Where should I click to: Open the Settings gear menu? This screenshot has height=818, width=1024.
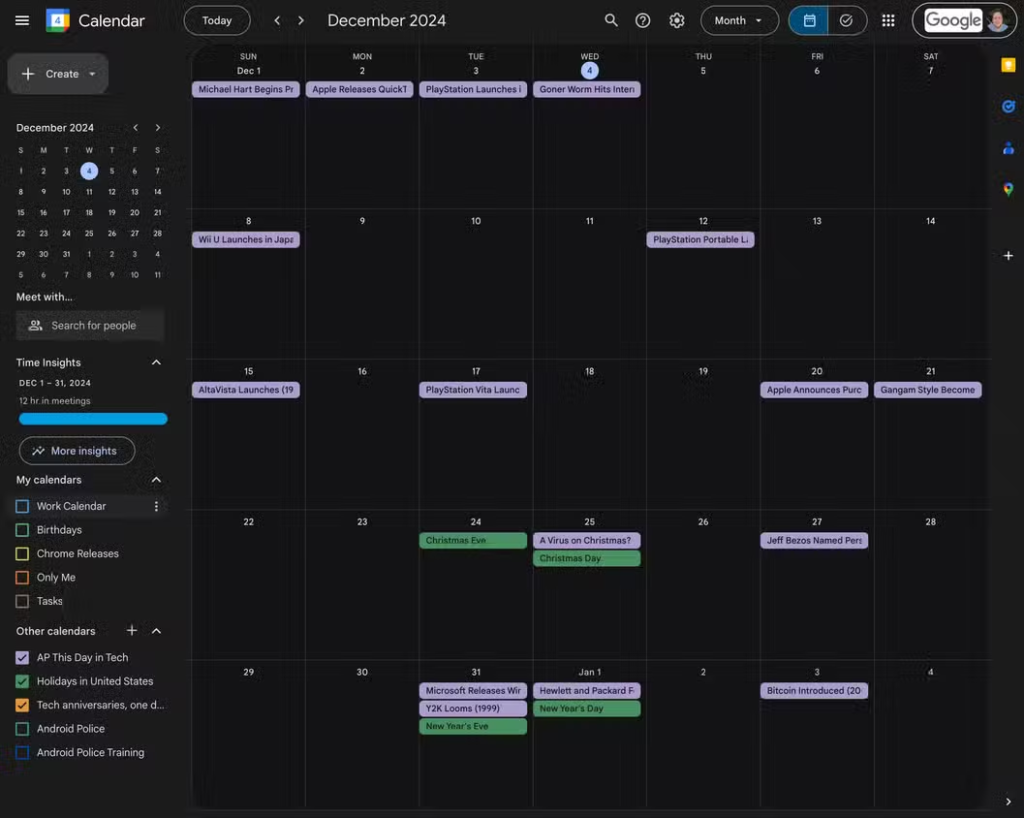(x=677, y=21)
